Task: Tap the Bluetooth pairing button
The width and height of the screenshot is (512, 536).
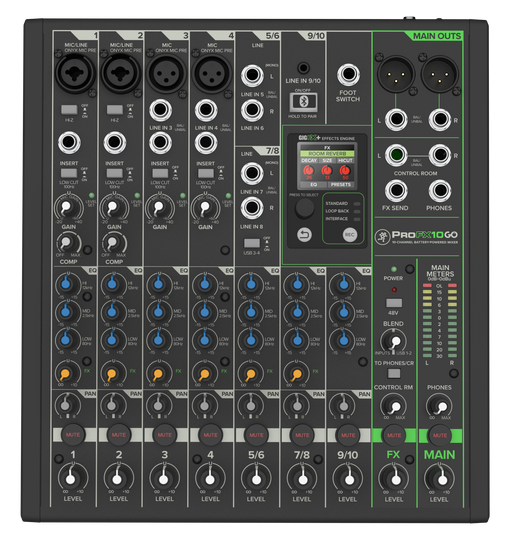Action: pyautogui.click(x=303, y=102)
